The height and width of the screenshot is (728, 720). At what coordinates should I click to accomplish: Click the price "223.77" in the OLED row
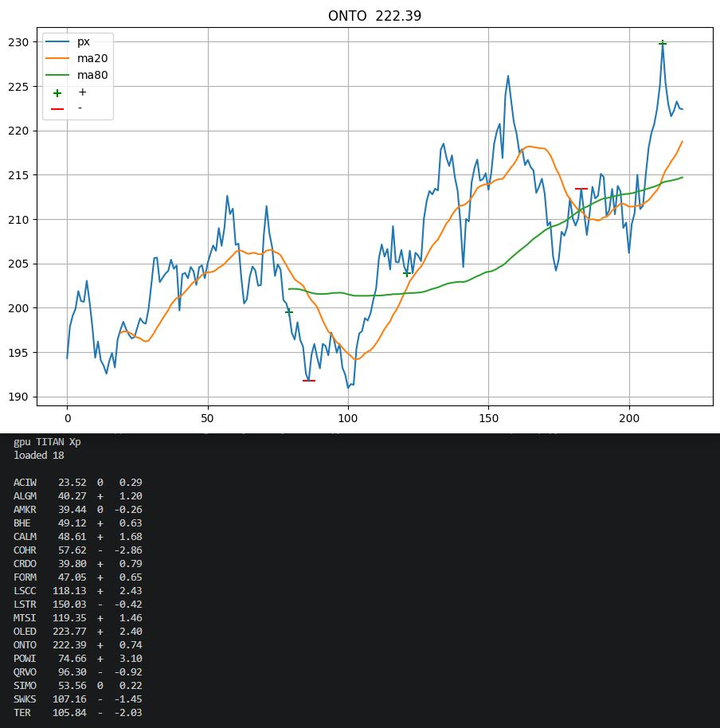69,631
